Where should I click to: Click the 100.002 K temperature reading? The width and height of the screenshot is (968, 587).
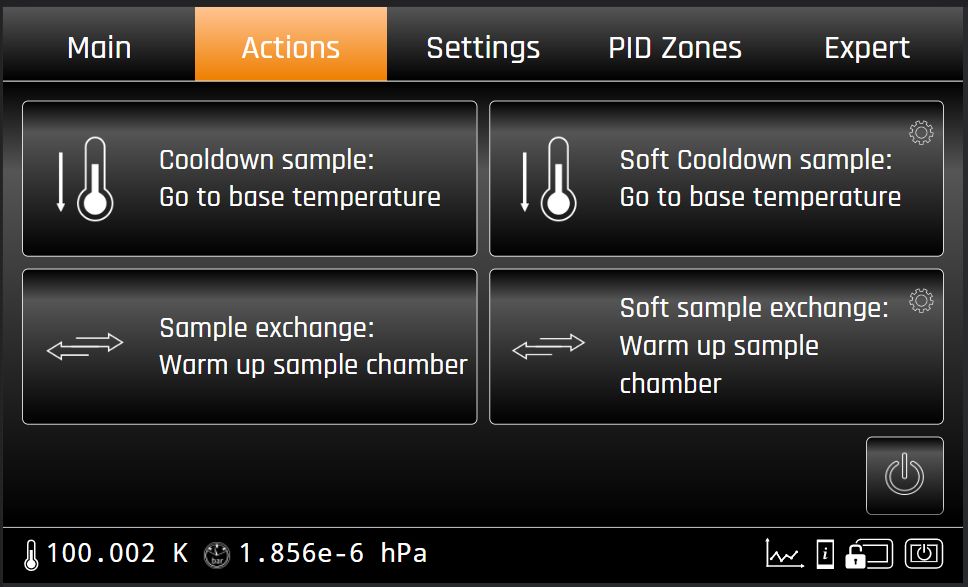click(x=117, y=554)
